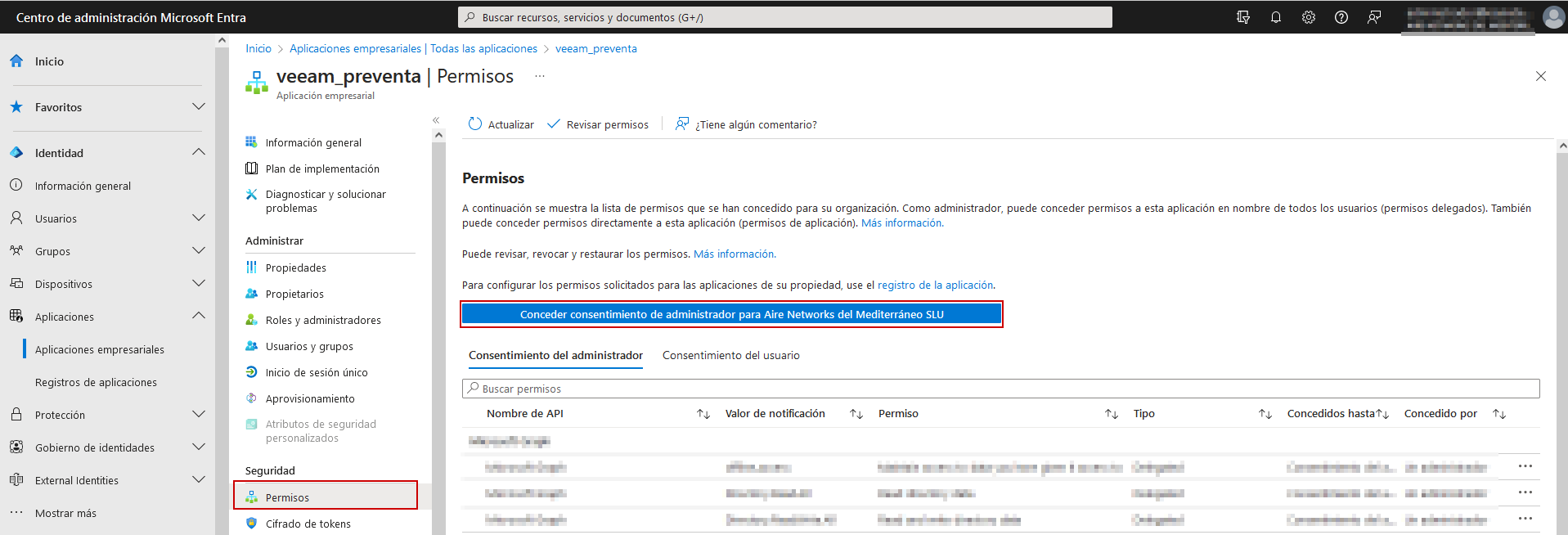The image size is (1568, 535).
Task: Collapse the Identidad section
Action: [x=198, y=153]
